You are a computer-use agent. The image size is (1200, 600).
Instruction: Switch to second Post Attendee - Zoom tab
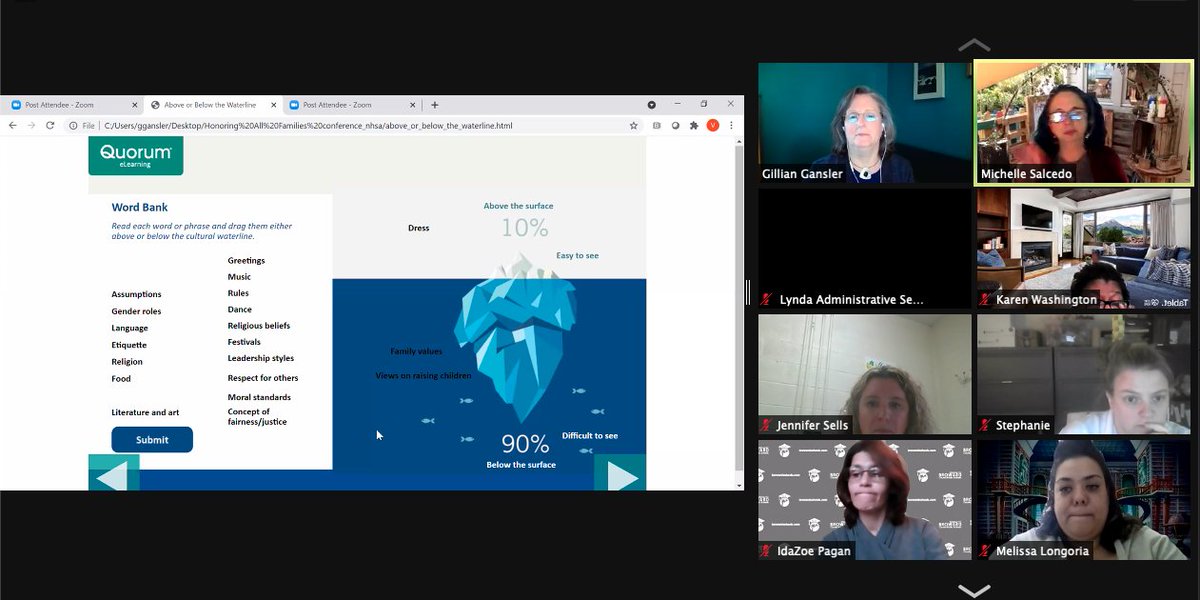pos(353,105)
